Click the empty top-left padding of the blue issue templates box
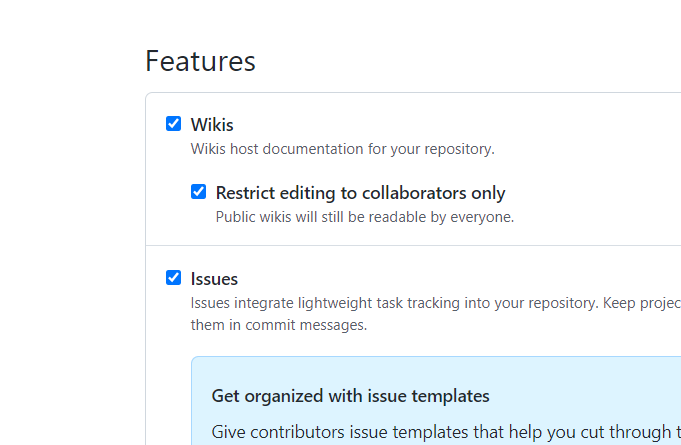The width and height of the screenshot is (681, 445). point(200,368)
